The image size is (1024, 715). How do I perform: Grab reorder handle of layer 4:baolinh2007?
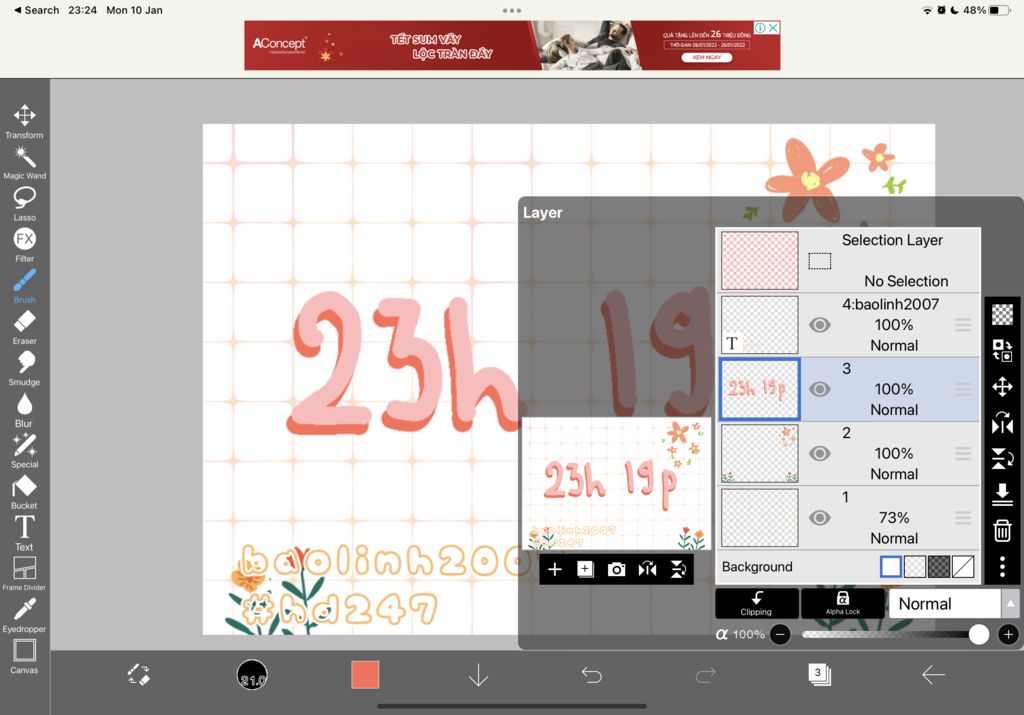963,325
